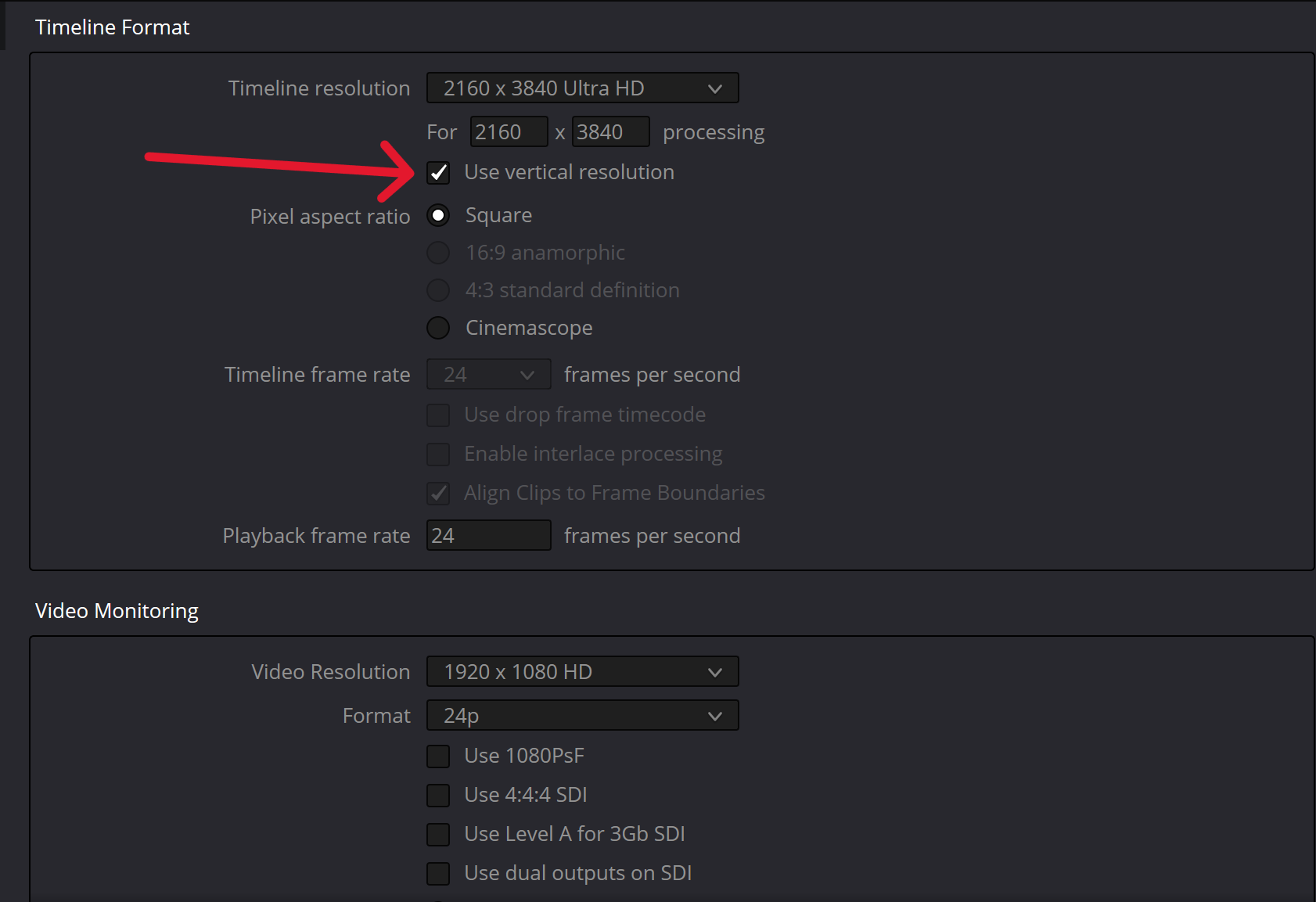Toggle Enable interlace processing checkbox

pos(438,454)
